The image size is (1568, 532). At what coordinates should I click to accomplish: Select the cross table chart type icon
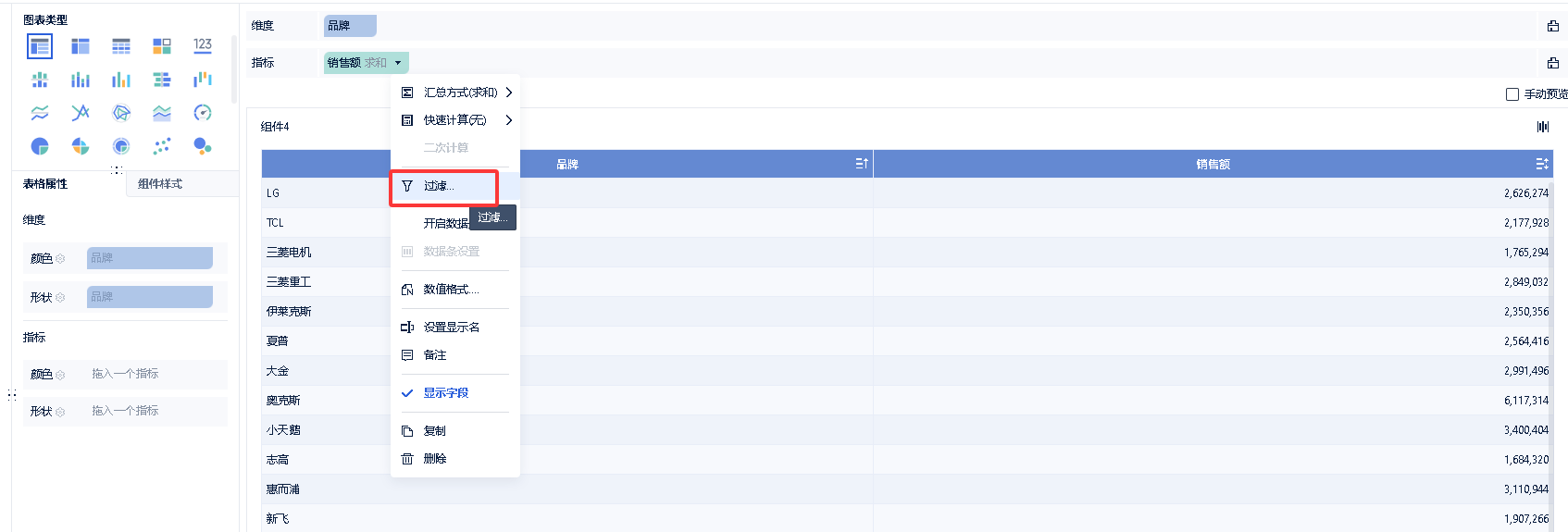click(x=81, y=46)
